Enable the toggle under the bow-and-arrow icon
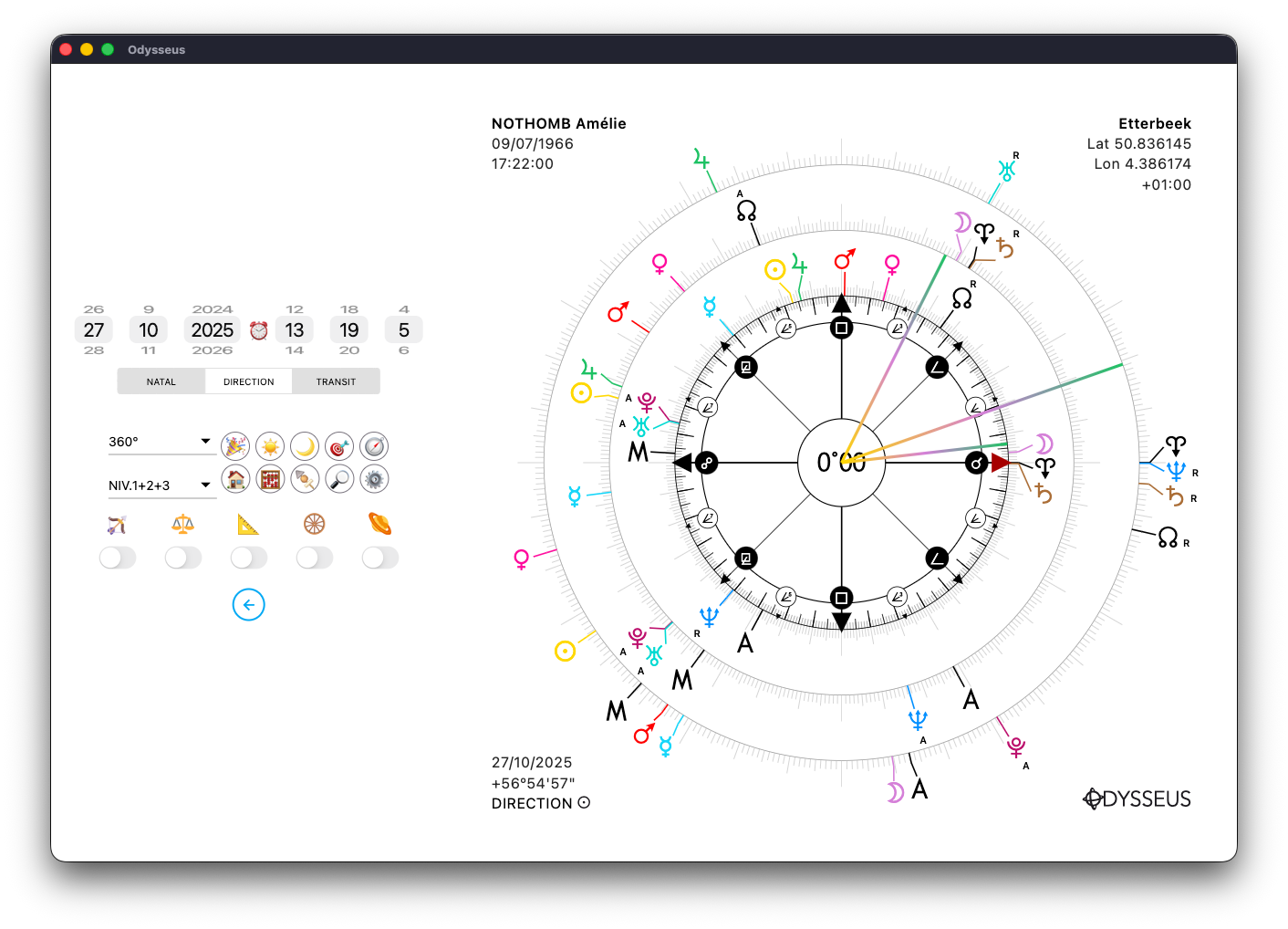The width and height of the screenshot is (1288, 929). pyautogui.click(x=118, y=558)
